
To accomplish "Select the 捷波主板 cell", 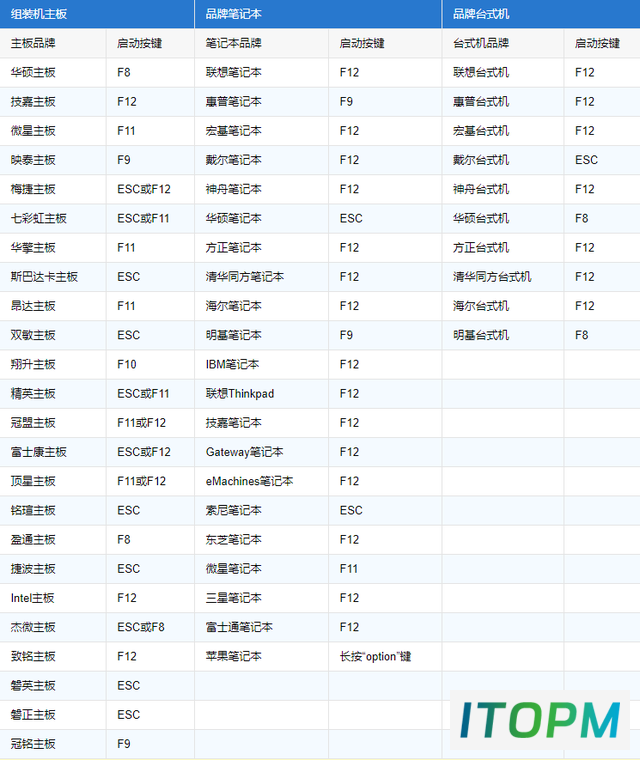I will click(x=53, y=569).
